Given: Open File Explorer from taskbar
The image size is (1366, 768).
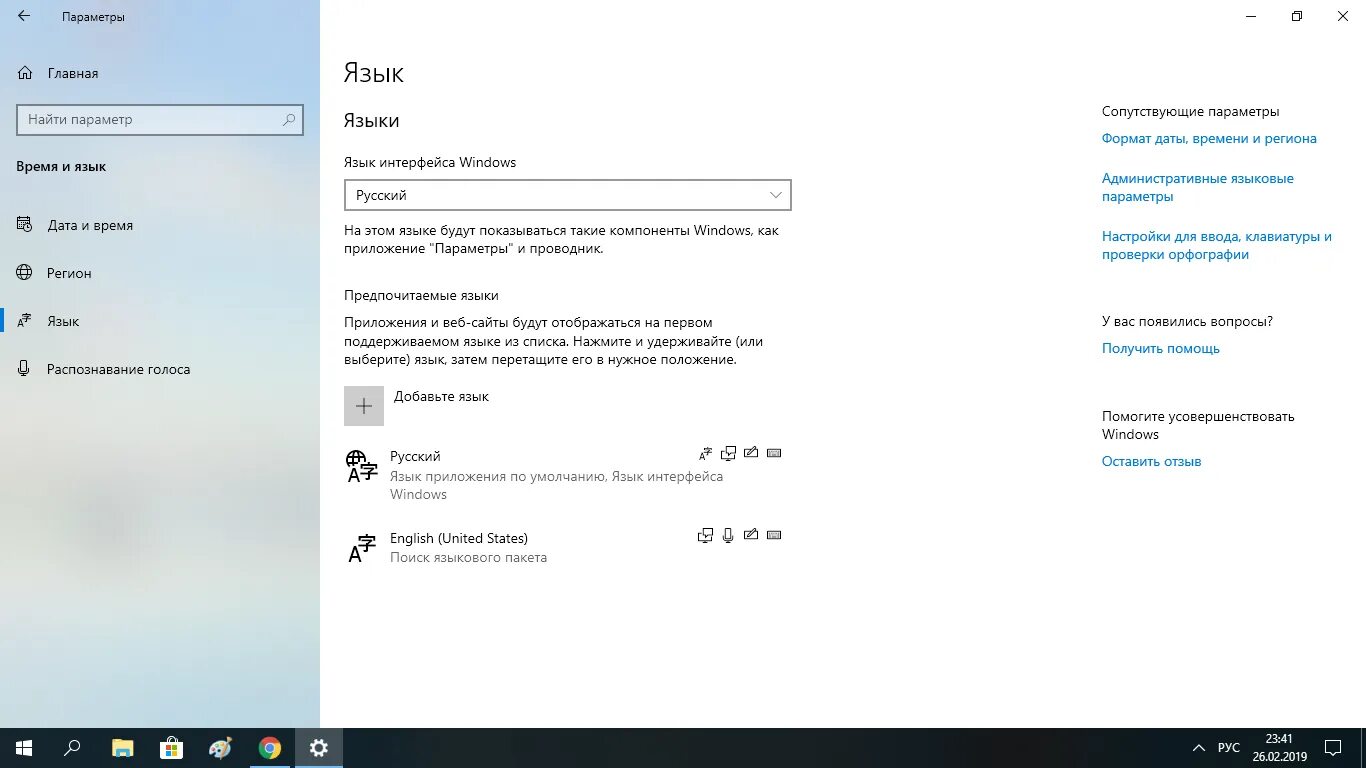Looking at the screenshot, I should pos(122,748).
